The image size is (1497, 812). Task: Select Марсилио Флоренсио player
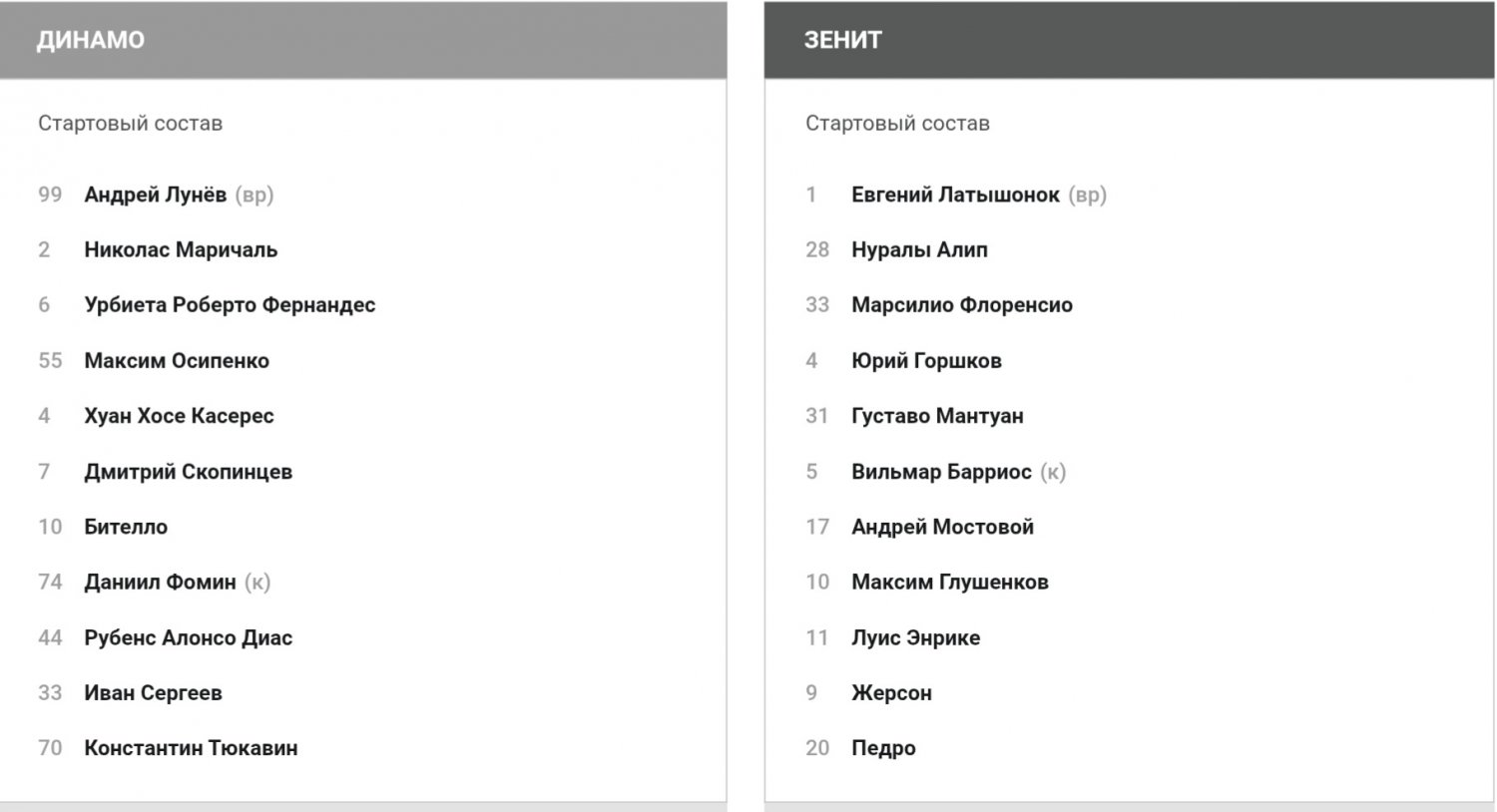pyautogui.click(x=962, y=305)
